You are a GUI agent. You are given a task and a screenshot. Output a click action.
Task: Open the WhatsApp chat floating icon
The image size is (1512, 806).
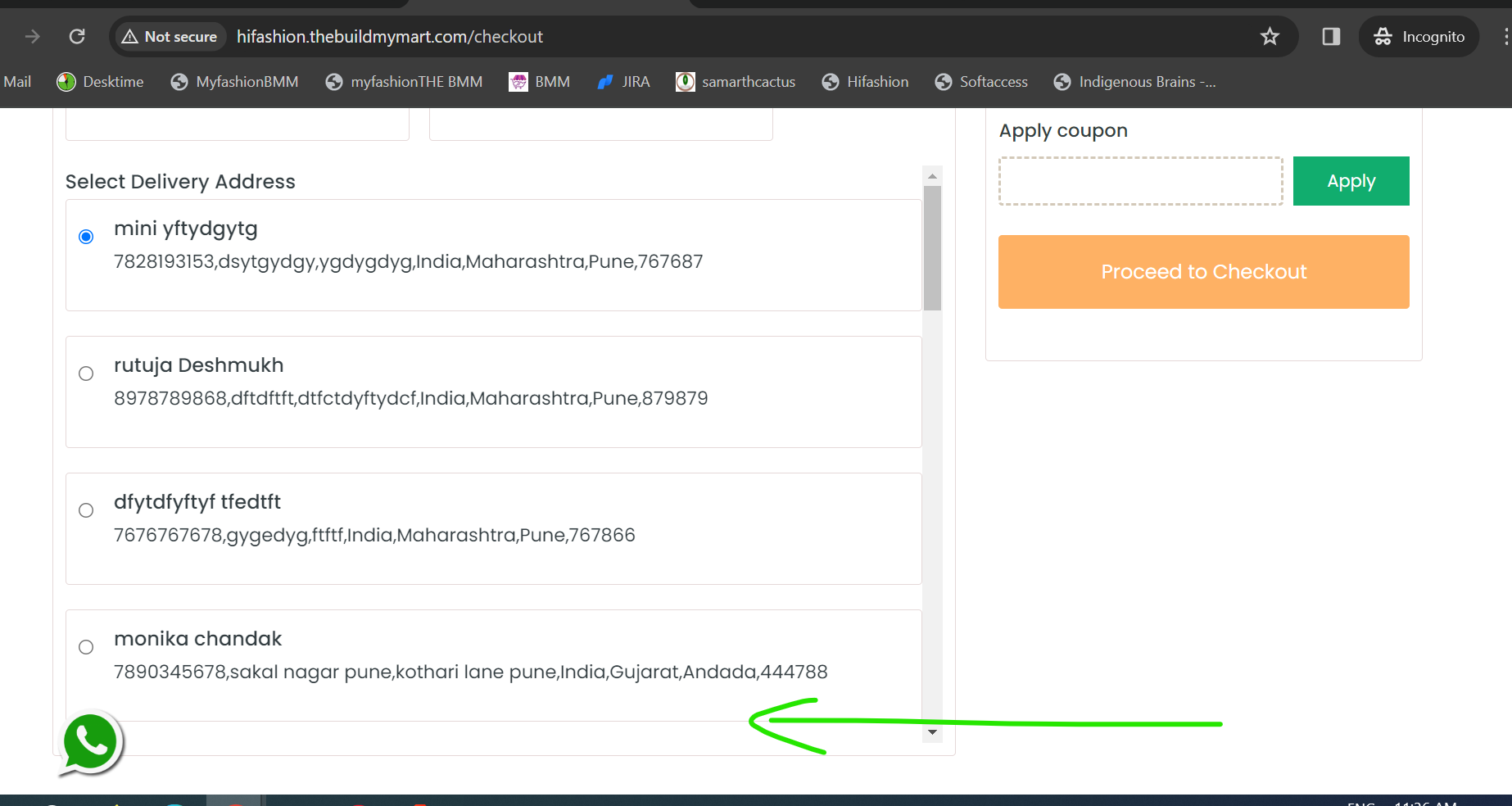[x=90, y=743]
